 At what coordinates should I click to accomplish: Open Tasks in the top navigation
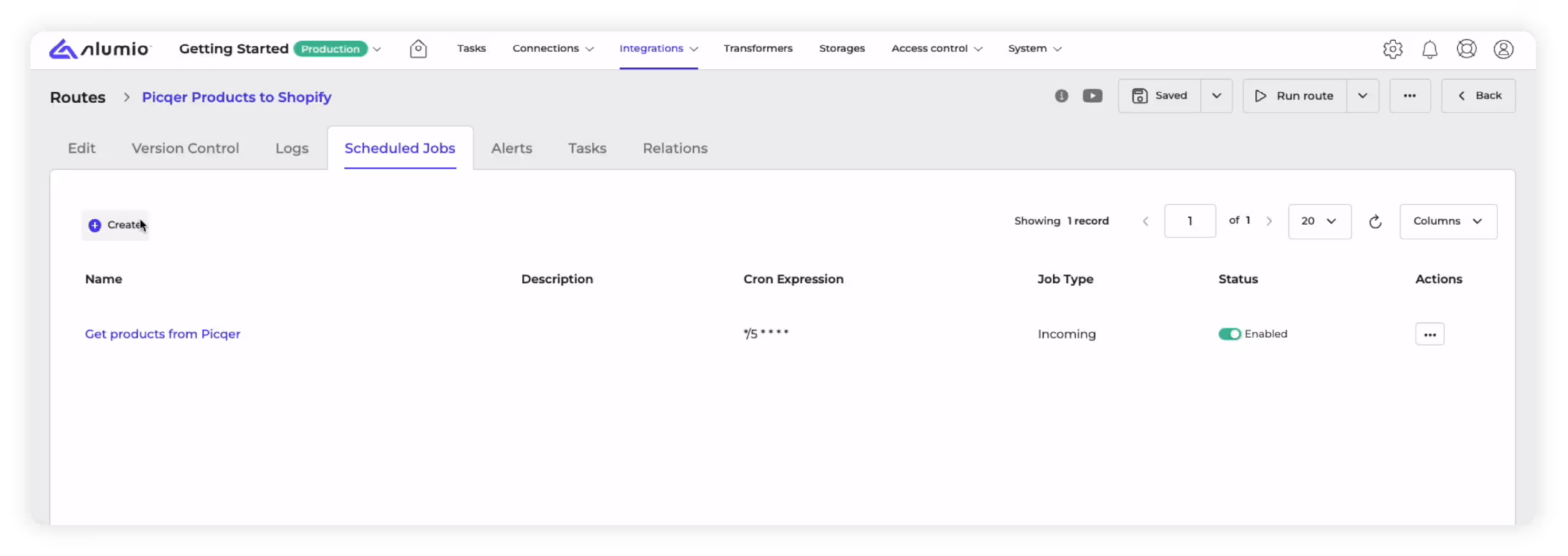(x=471, y=48)
